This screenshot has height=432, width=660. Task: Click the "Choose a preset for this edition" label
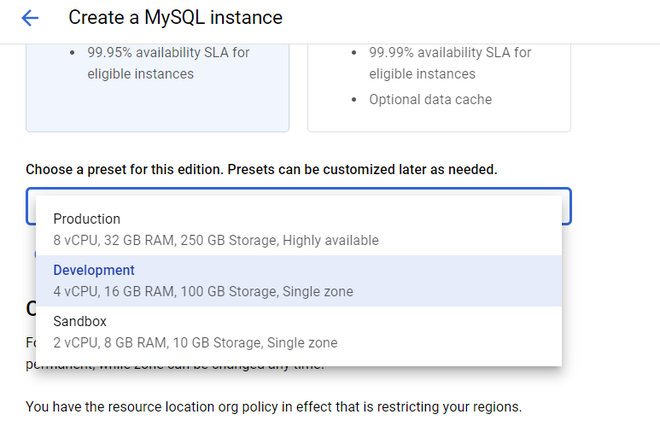(x=261, y=169)
